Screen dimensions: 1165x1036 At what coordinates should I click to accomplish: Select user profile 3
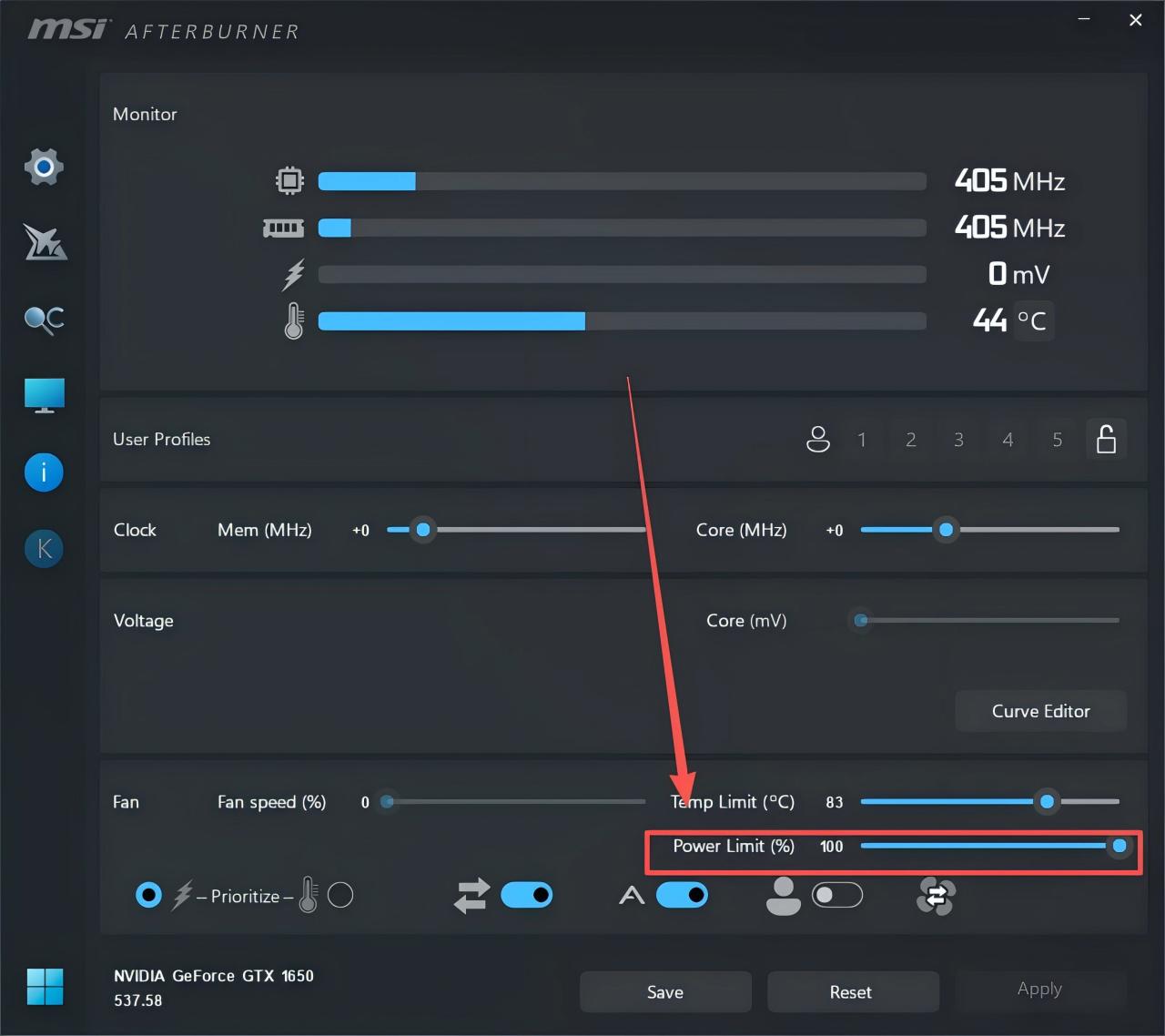click(958, 440)
